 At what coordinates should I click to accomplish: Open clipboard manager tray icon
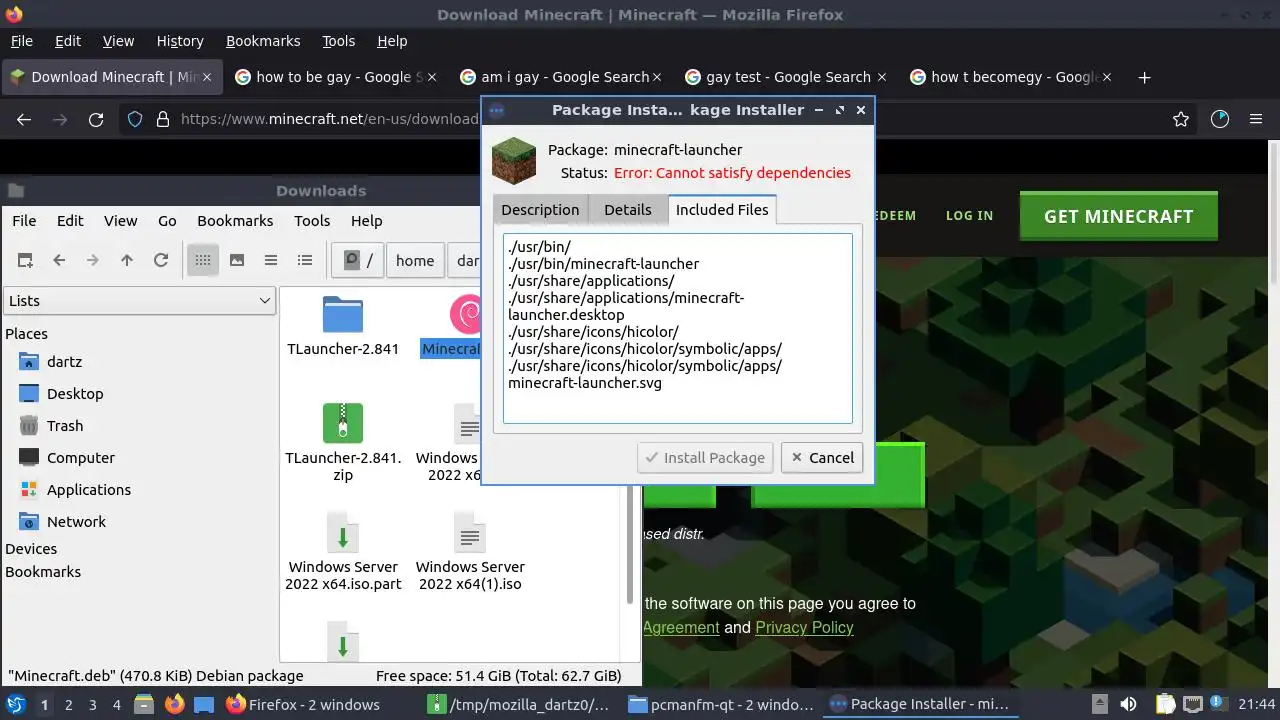(1165, 704)
